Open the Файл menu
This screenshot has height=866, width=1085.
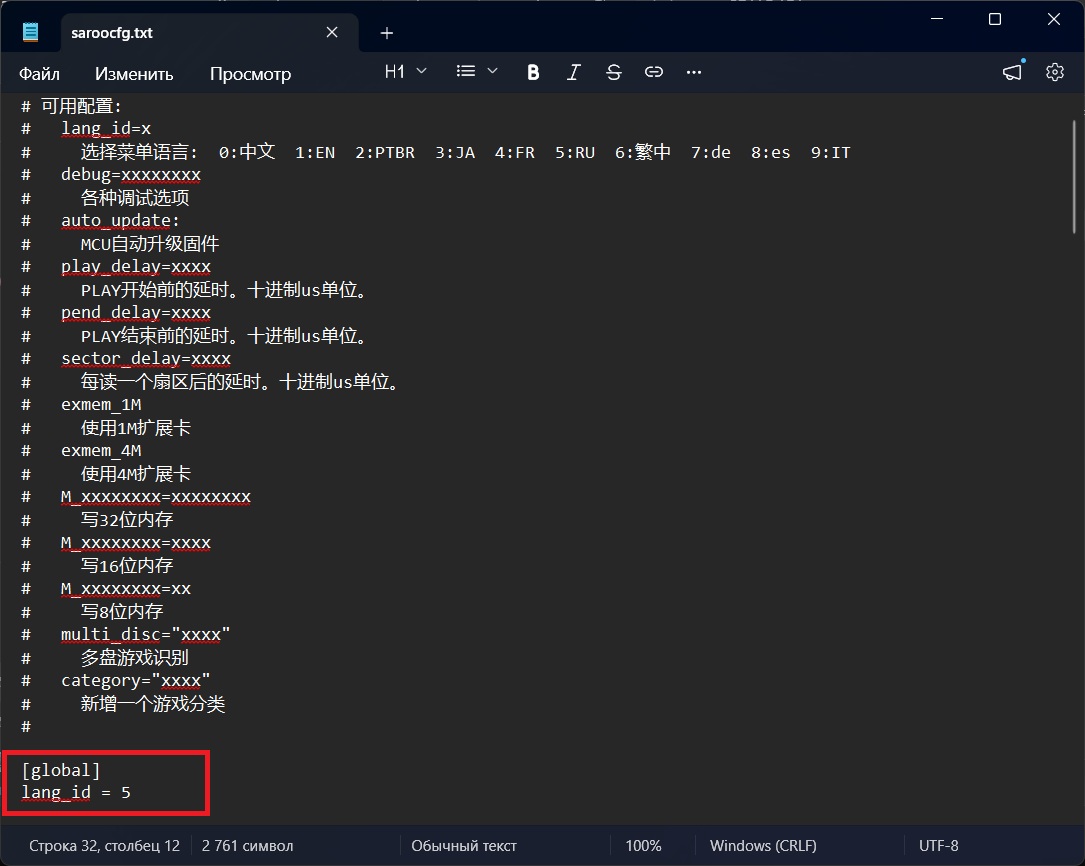click(x=39, y=74)
